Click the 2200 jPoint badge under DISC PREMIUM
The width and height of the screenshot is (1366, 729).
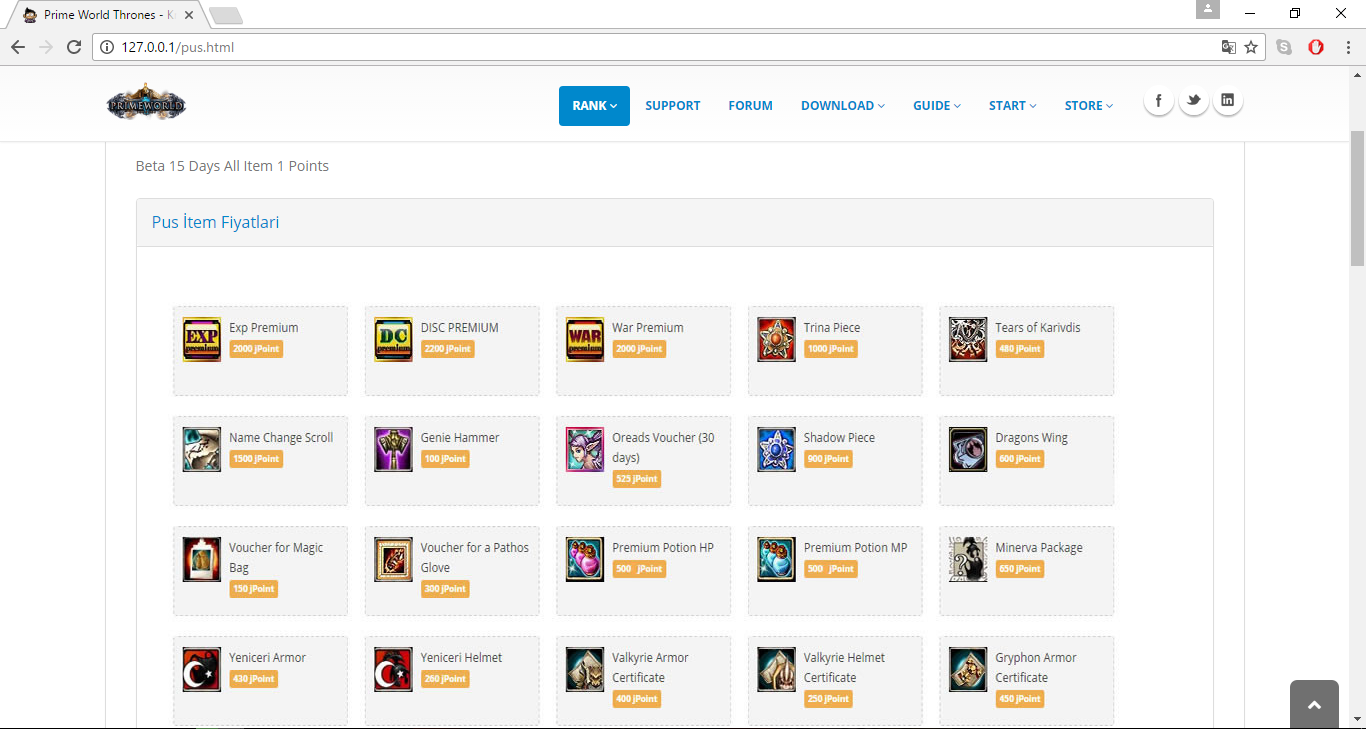[x=447, y=349]
